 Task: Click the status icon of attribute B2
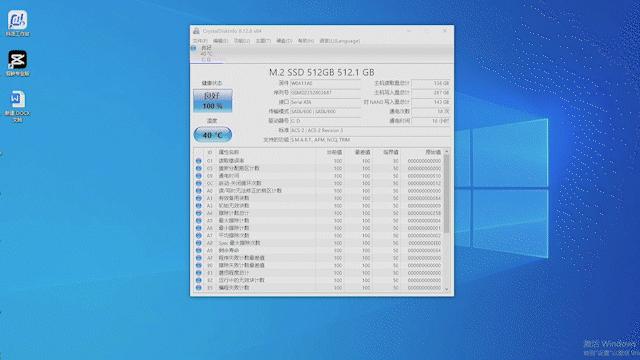(x=198, y=280)
